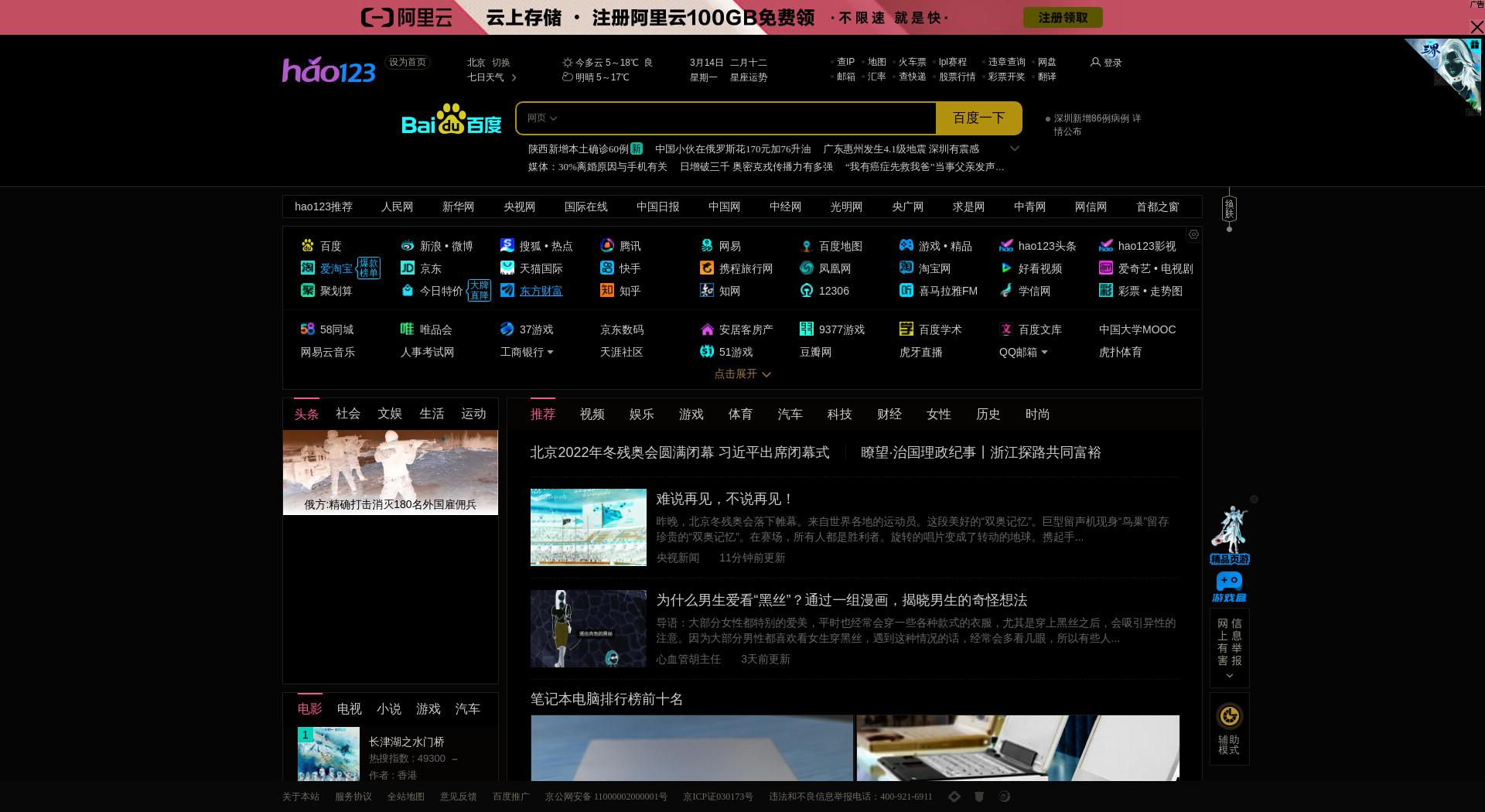
Task: Open Sina Weibo eye icon
Action: (x=408, y=246)
